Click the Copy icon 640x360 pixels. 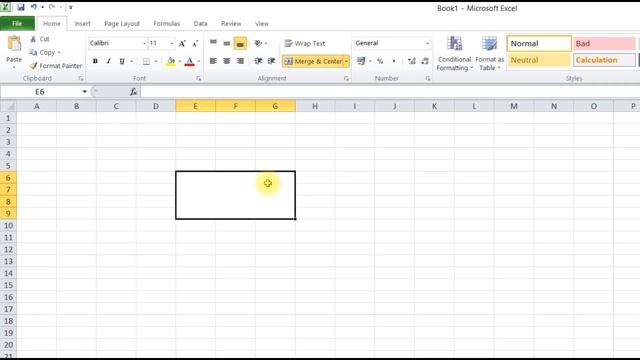point(33,52)
